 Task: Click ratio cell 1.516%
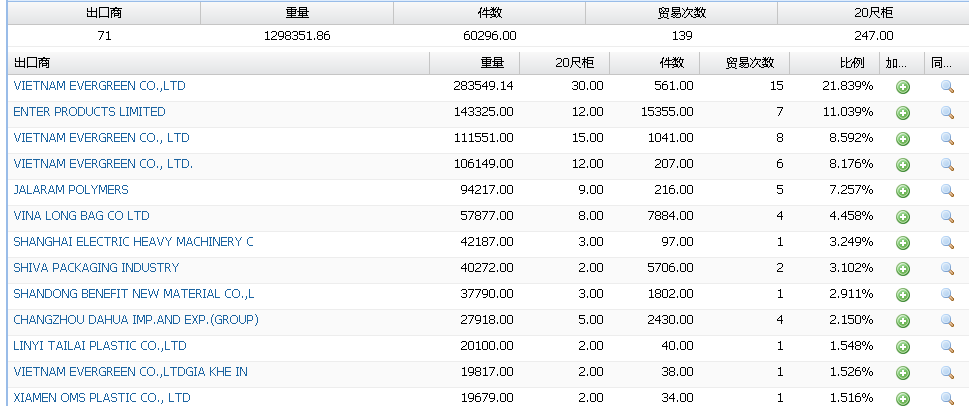tap(851, 397)
